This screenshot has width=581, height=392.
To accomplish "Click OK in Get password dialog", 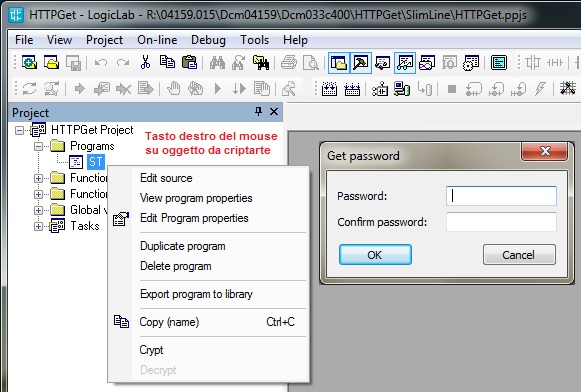I will click(375, 255).
